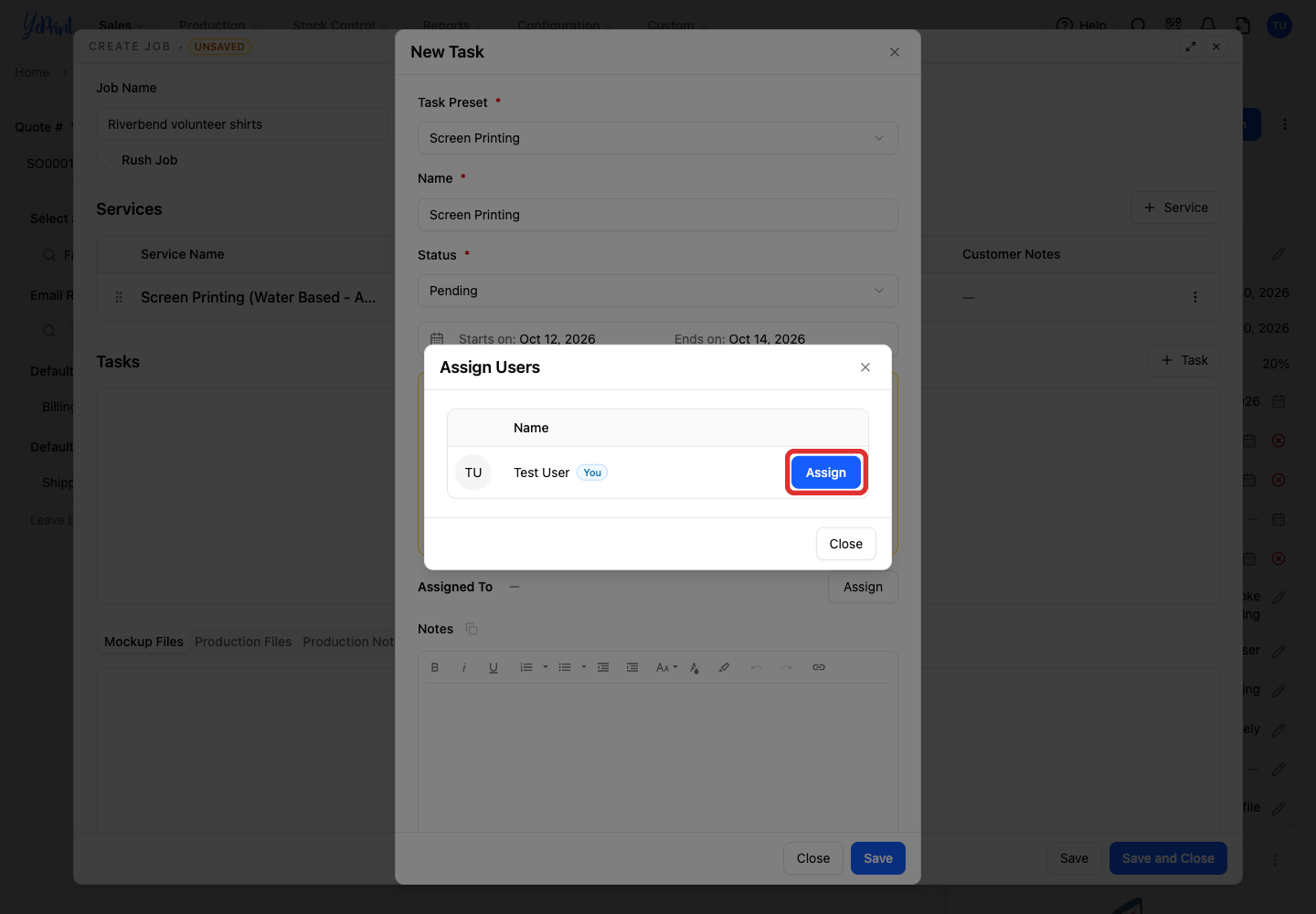Insert bulleted list in Notes editor
The image size is (1316, 914).
tap(565, 667)
